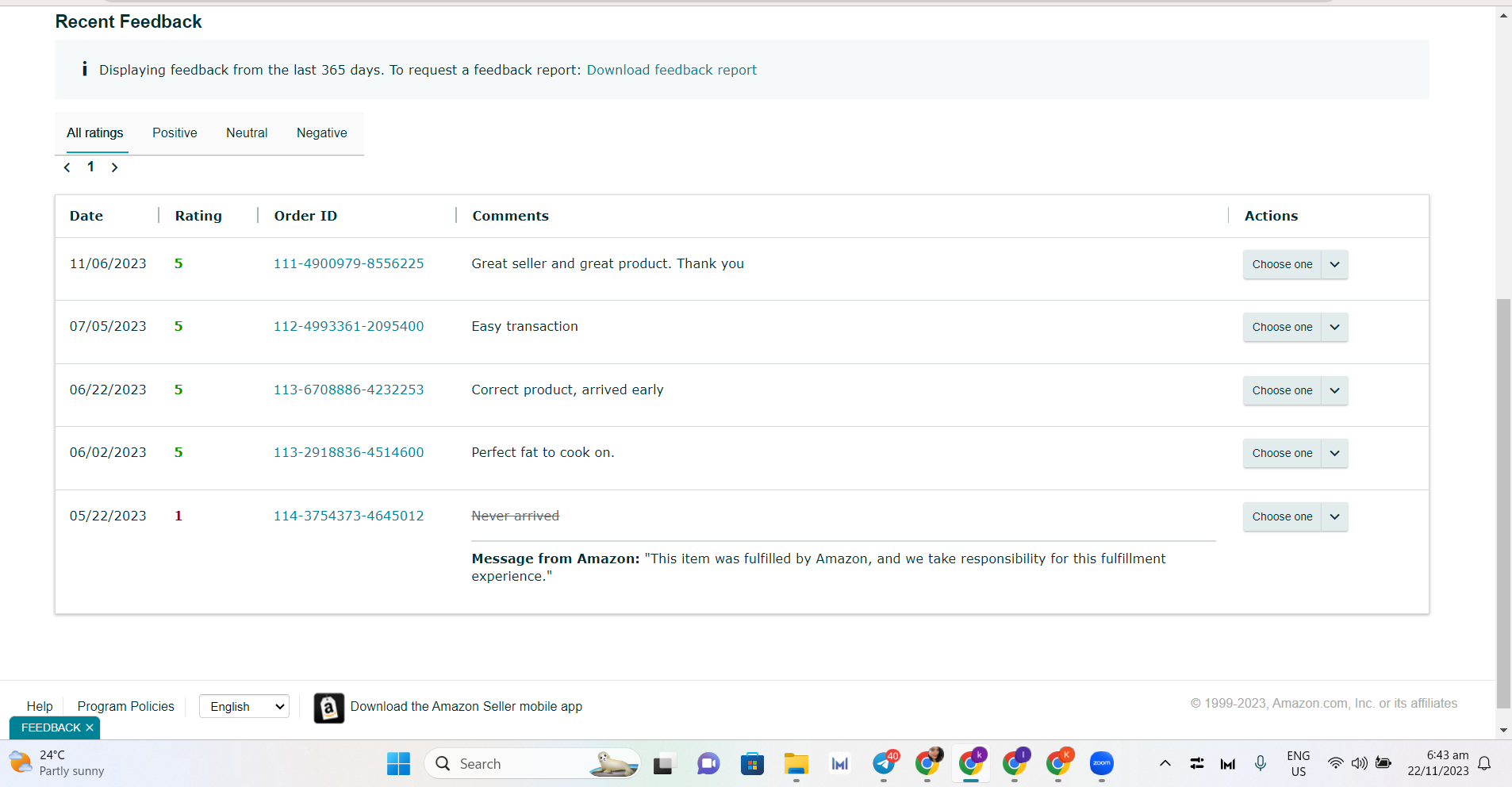Click the 'Great seller and great product' comment

[x=608, y=263]
